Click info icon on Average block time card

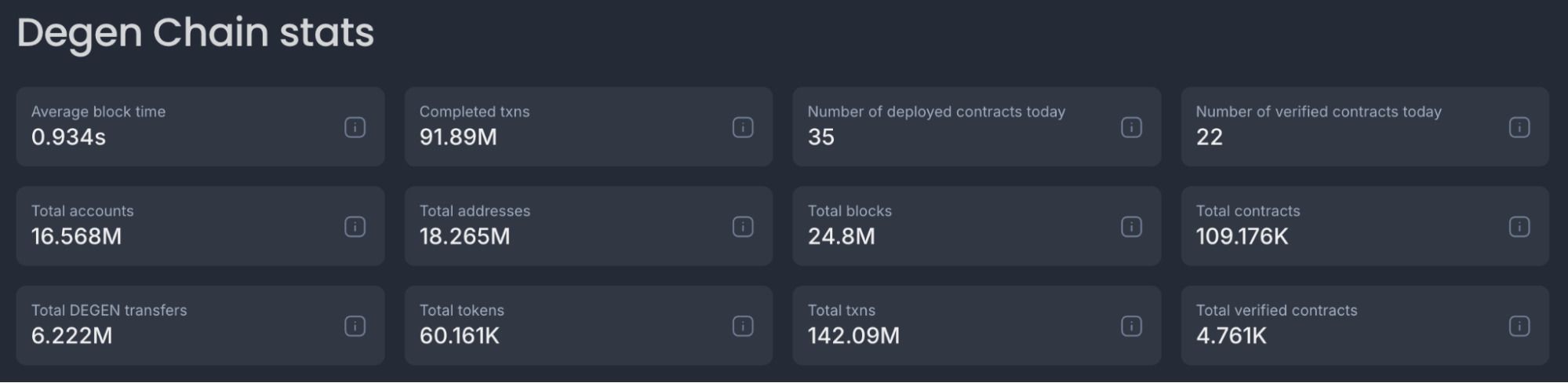click(x=355, y=127)
